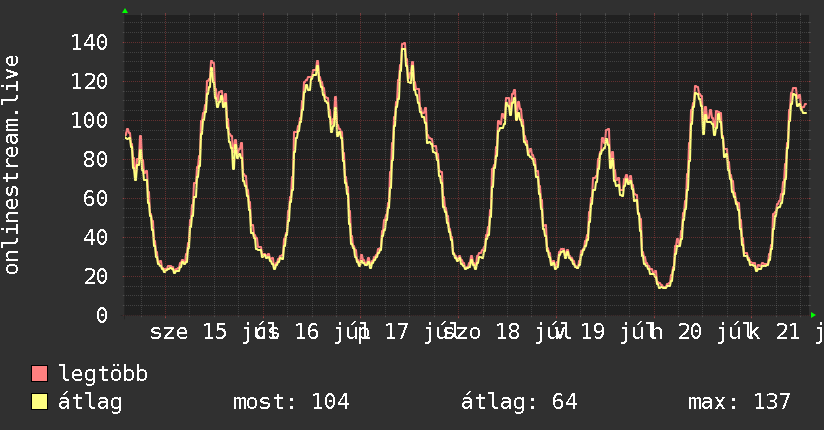
Task: Click the legtöbb legend label
Action: [103, 374]
